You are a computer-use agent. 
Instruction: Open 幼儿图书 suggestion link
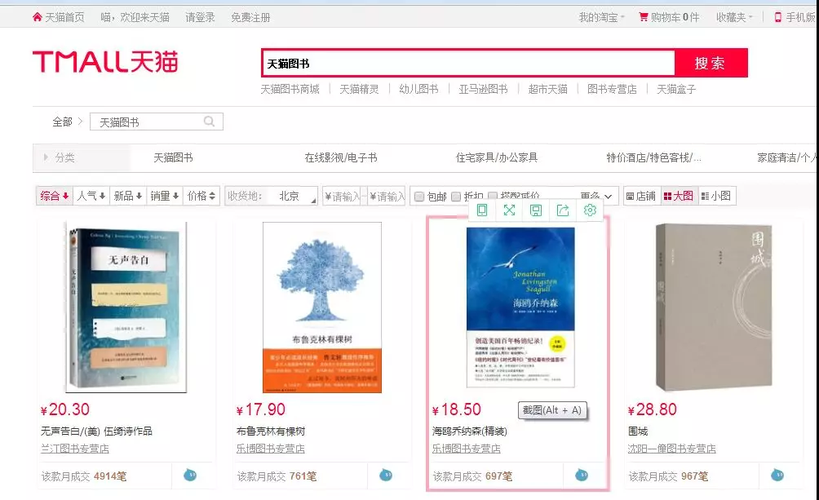[418, 89]
